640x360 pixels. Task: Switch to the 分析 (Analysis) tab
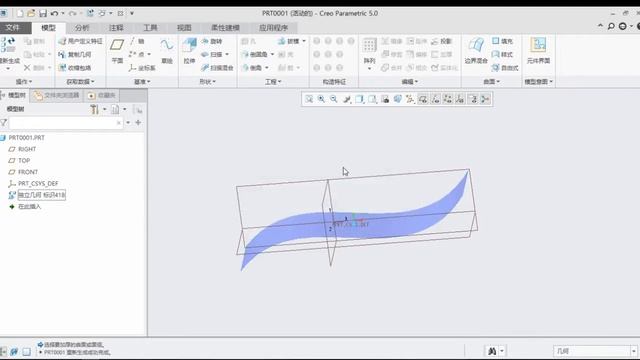82,28
